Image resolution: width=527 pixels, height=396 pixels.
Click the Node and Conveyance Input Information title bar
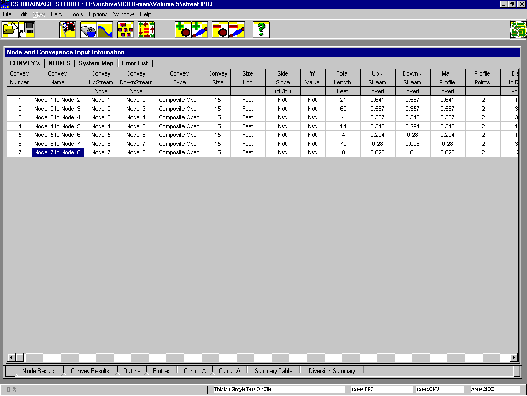tap(262, 52)
